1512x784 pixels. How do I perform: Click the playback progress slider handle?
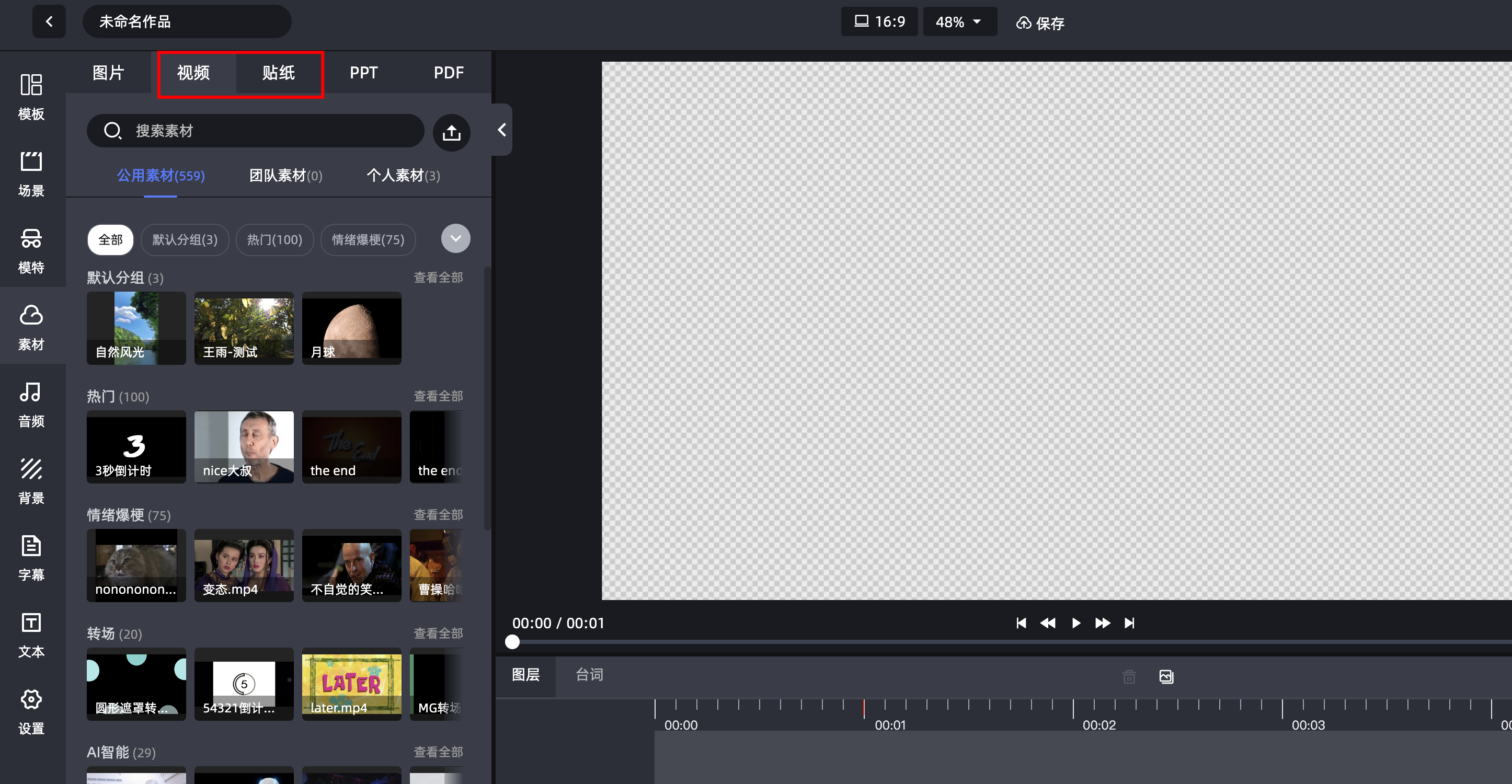click(x=512, y=642)
